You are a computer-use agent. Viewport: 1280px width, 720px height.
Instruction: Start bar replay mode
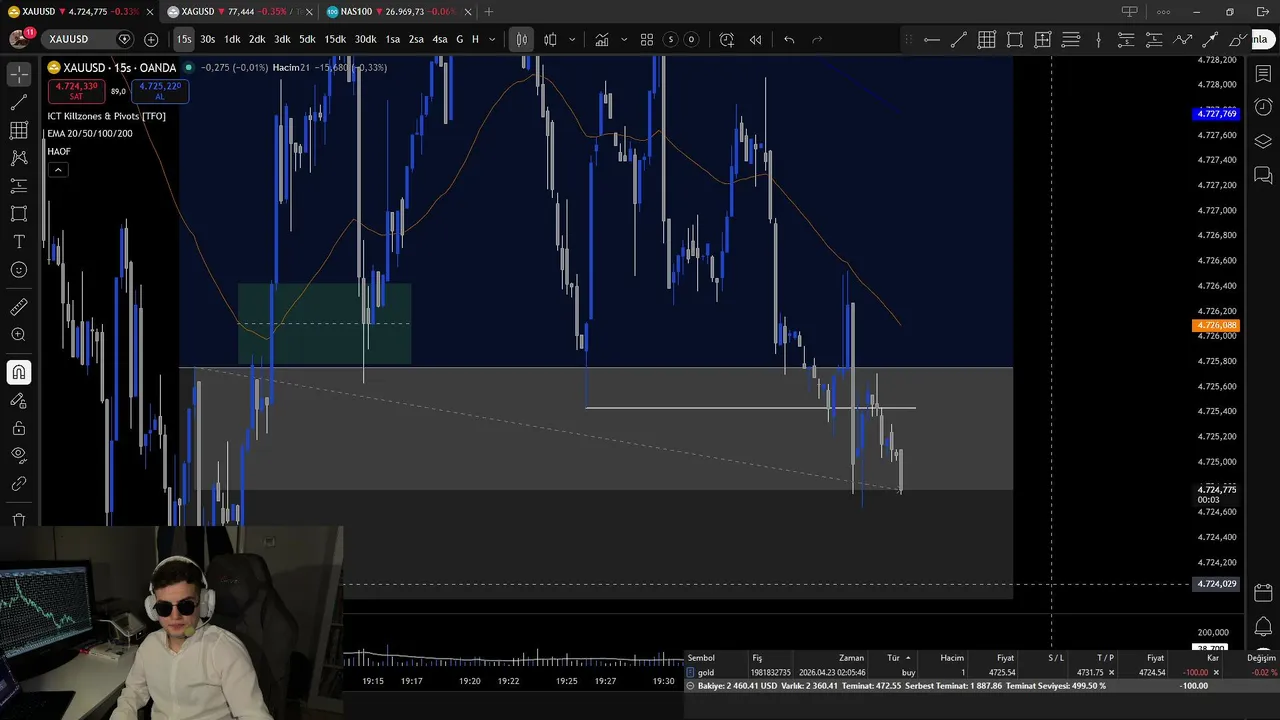[755, 39]
